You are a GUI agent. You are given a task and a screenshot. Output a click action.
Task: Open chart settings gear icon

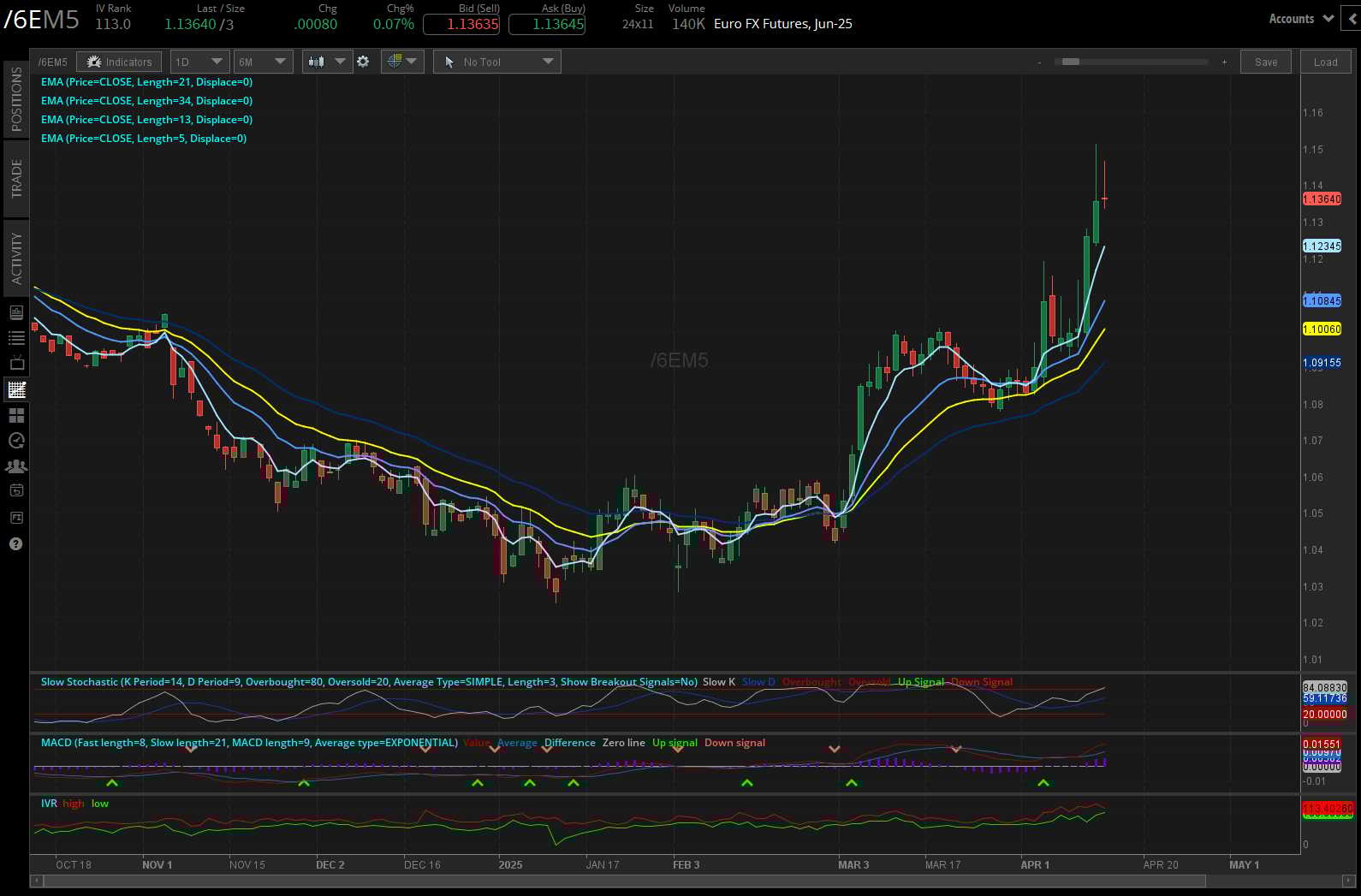click(363, 62)
